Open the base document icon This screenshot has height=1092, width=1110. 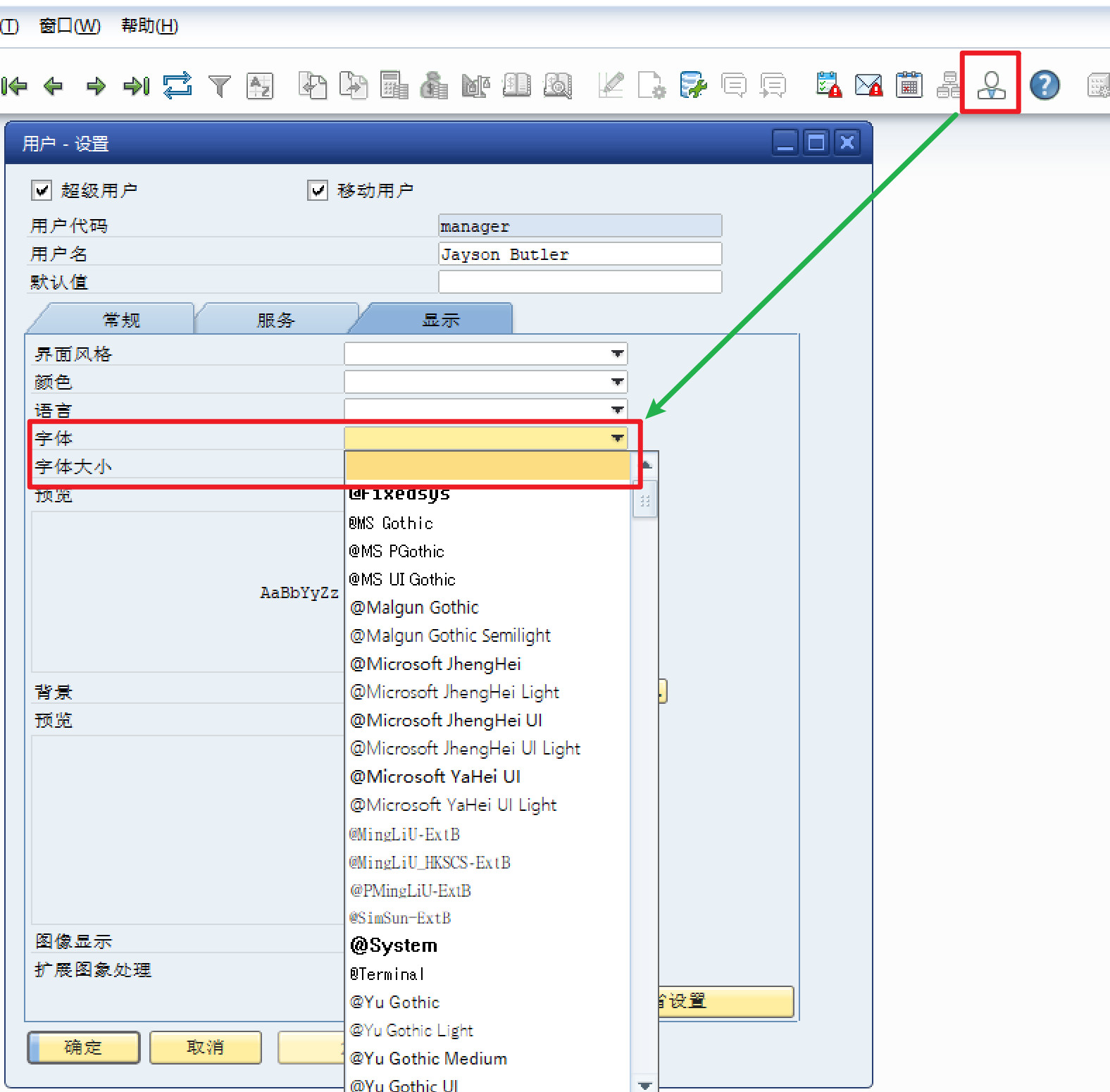(313, 85)
